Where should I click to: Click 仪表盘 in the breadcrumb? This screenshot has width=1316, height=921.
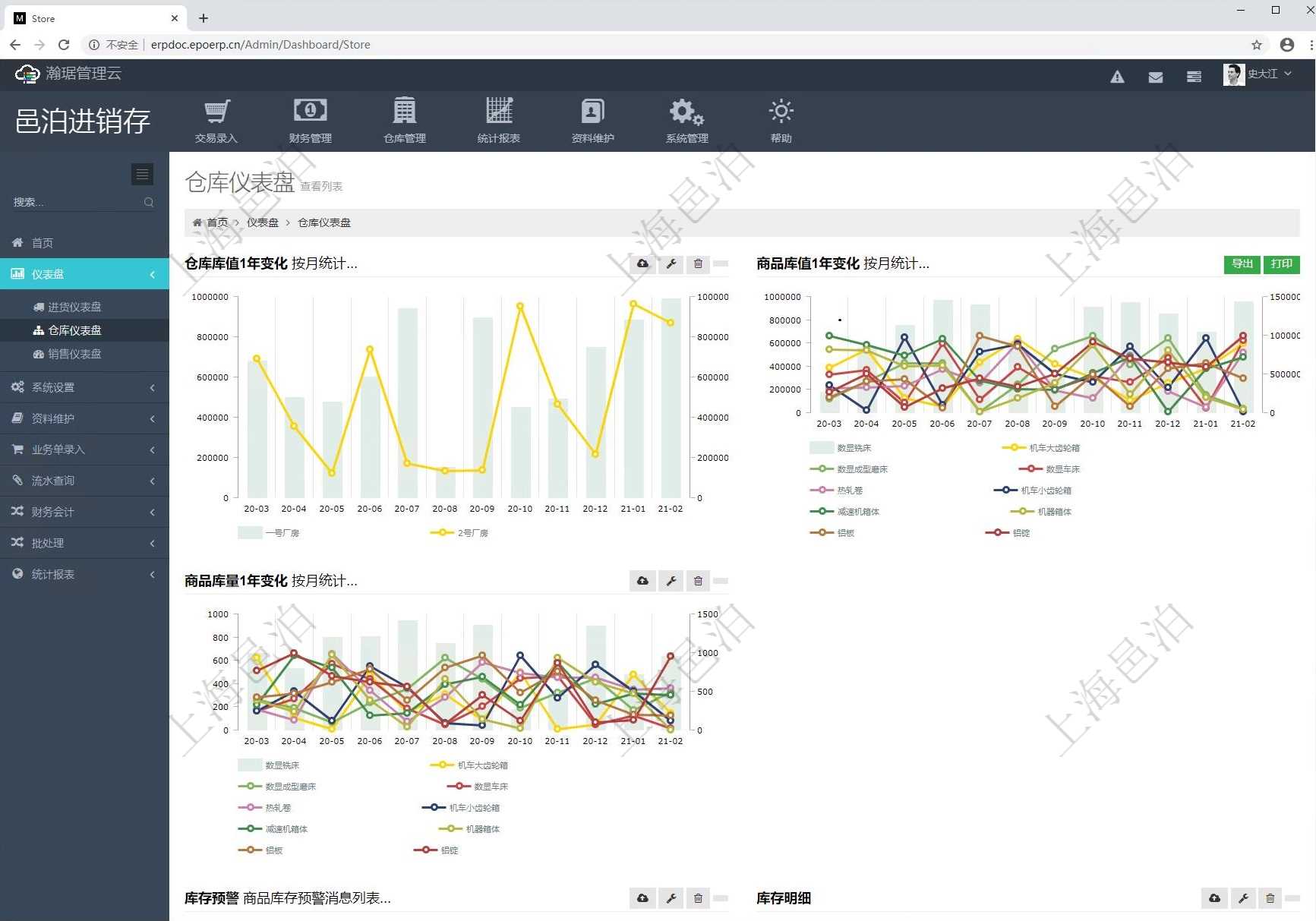263,222
